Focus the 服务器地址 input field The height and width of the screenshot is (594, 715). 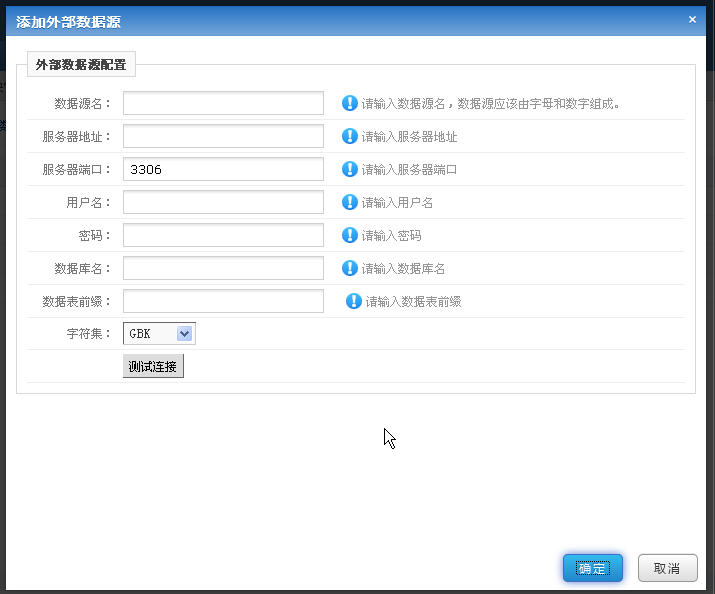click(x=223, y=136)
